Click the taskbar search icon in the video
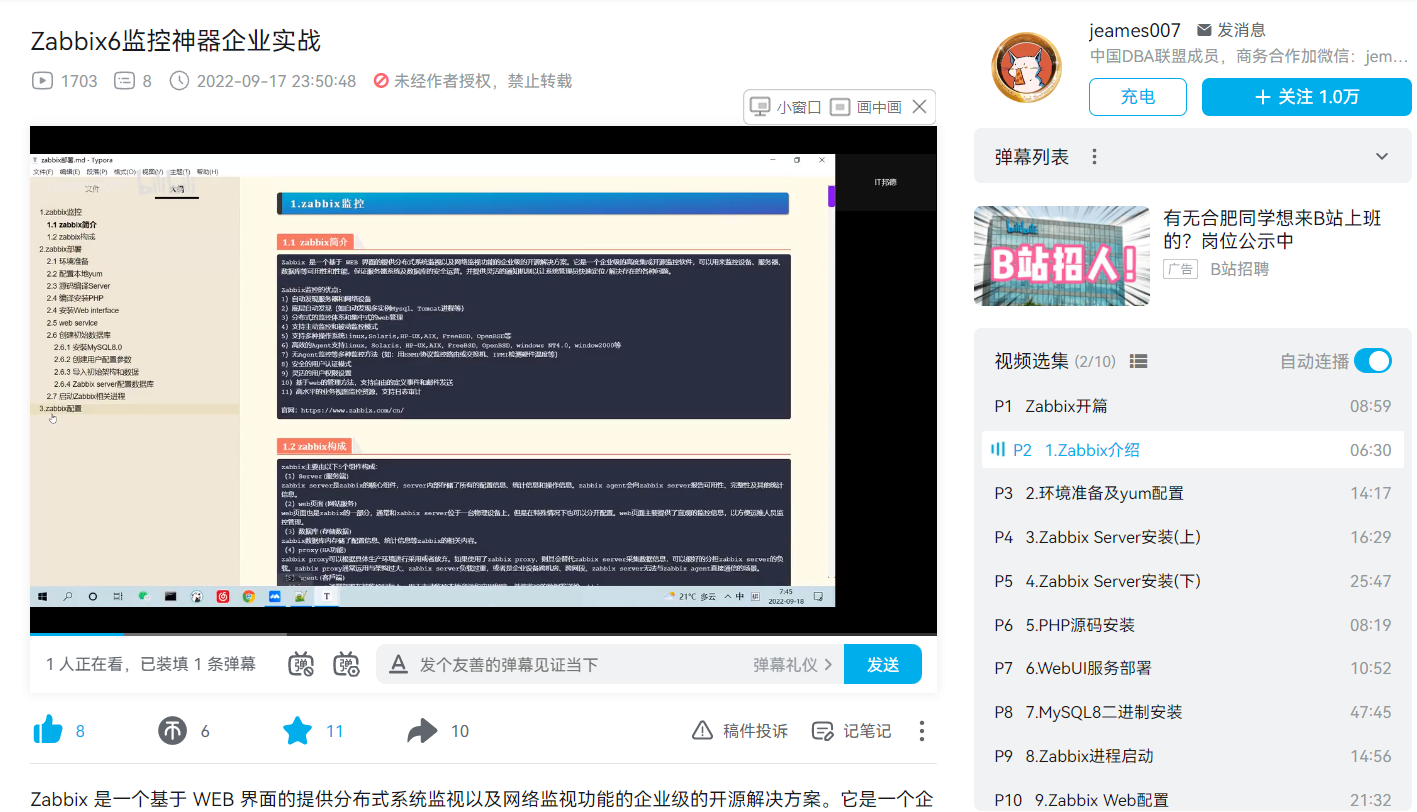Image resolution: width=1417 pixels, height=812 pixels. [x=68, y=597]
